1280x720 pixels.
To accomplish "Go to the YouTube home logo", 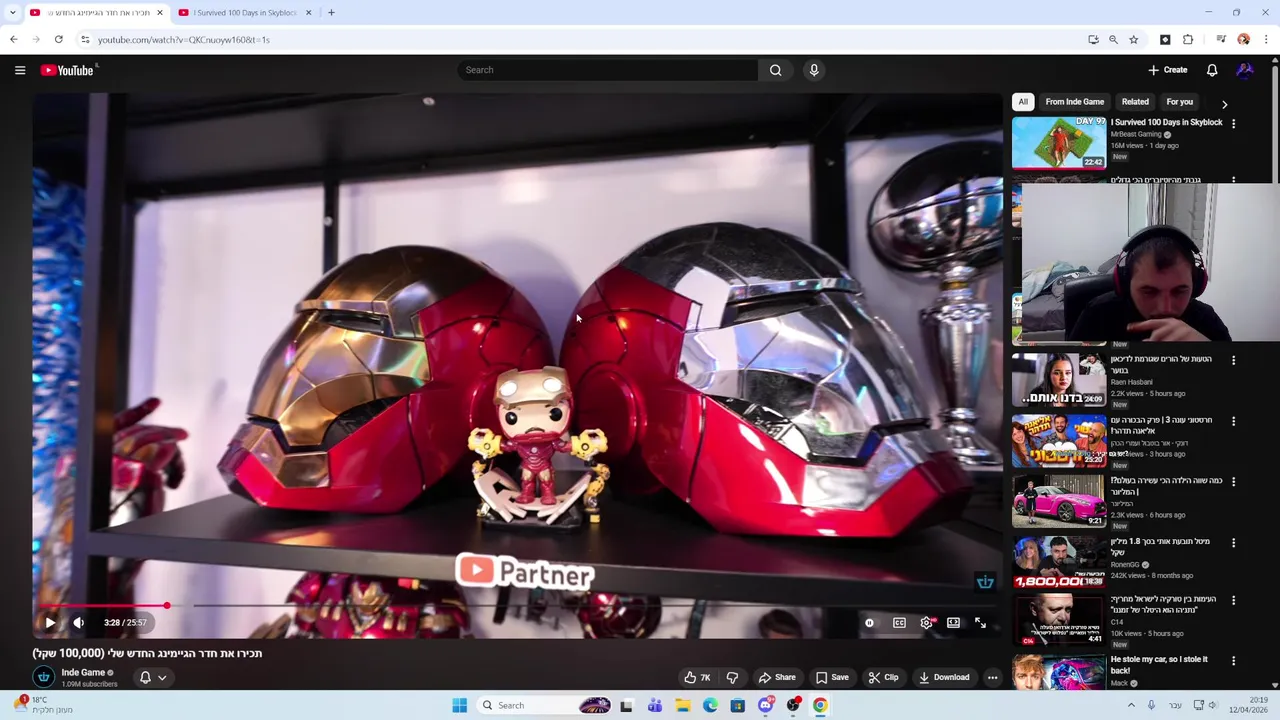I will (x=67, y=70).
